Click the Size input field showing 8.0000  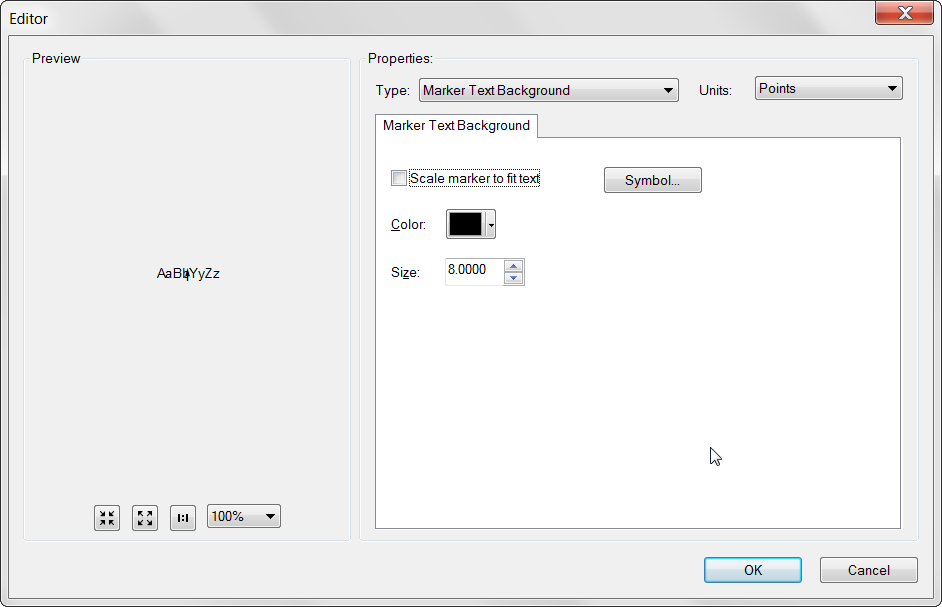tap(473, 271)
